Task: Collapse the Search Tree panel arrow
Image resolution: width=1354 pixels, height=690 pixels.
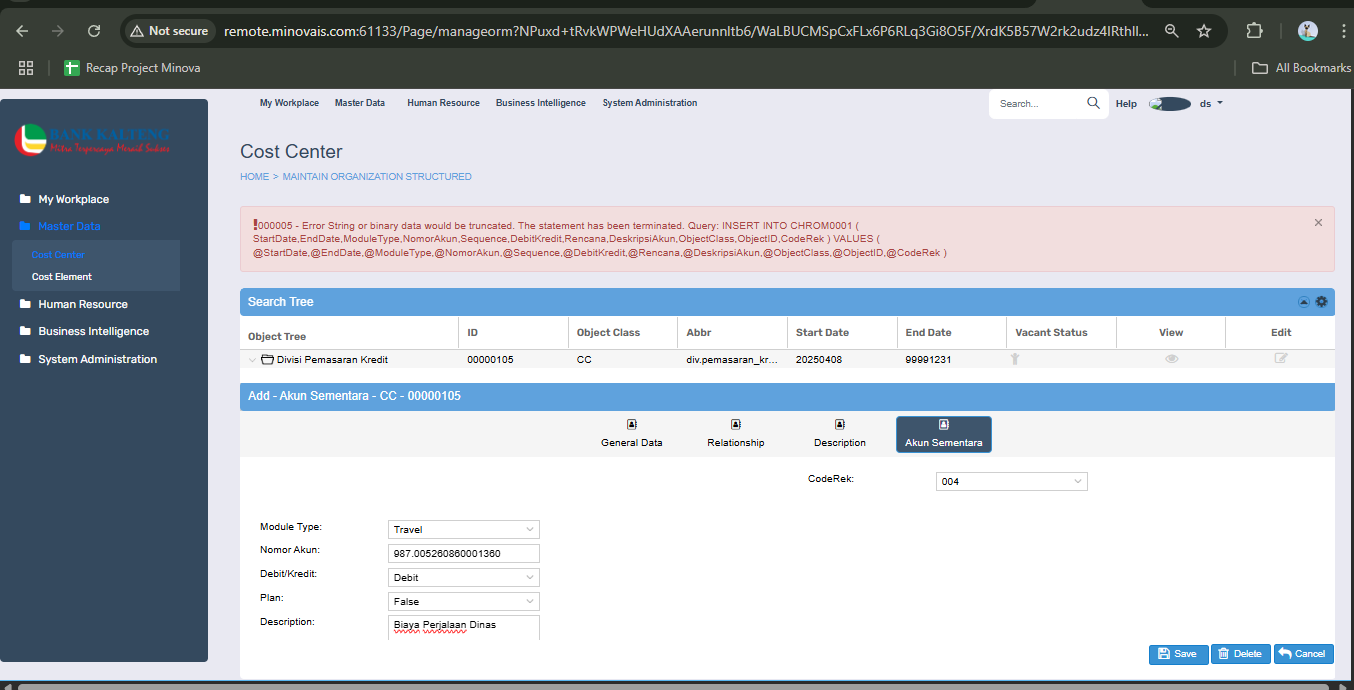Action: [x=1304, y=302]
